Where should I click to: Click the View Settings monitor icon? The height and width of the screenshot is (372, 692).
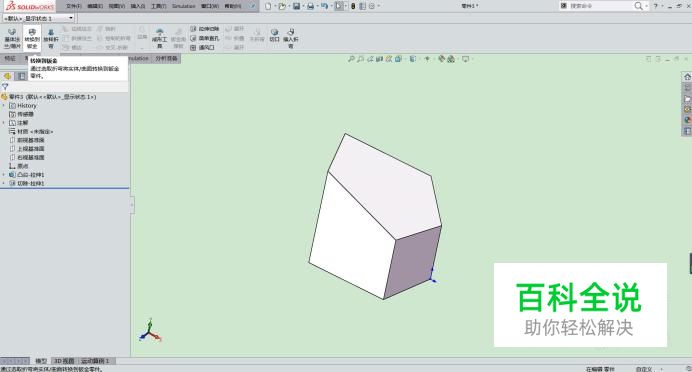(465, 59)
